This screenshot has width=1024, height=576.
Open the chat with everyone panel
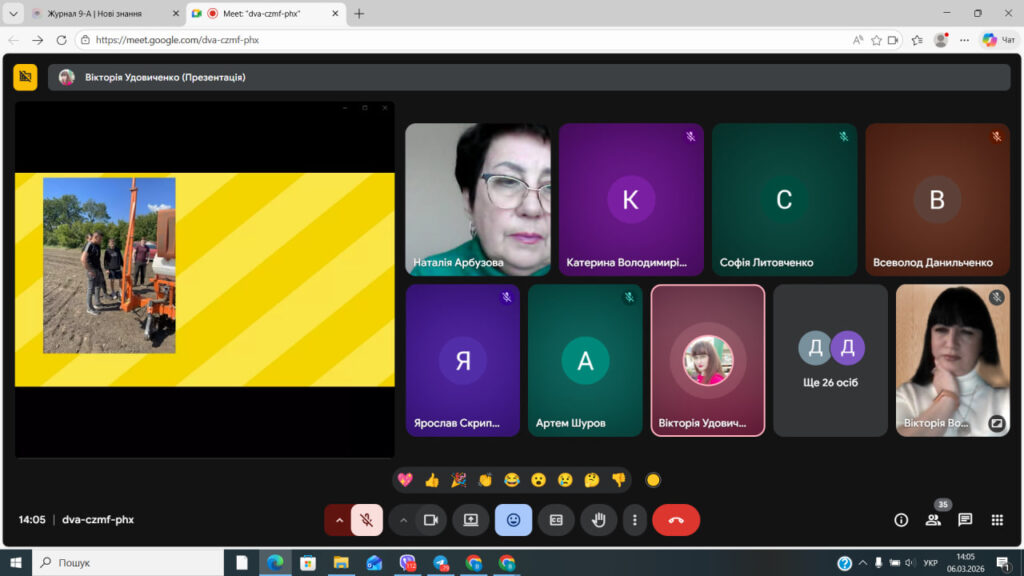[x=965, y=520]
